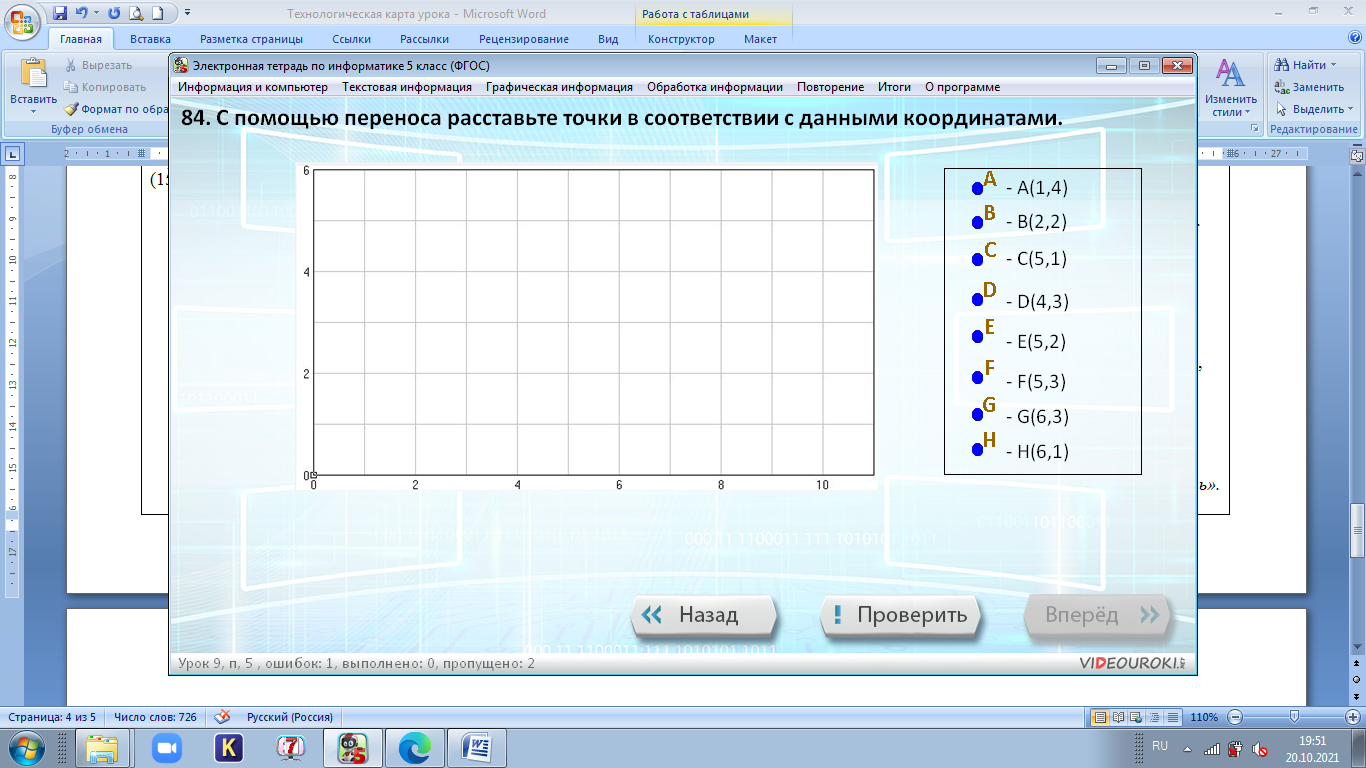This screenshot has height=768, width=1366.
Task: Click Заменить replace command
Action: [1310, 87]
